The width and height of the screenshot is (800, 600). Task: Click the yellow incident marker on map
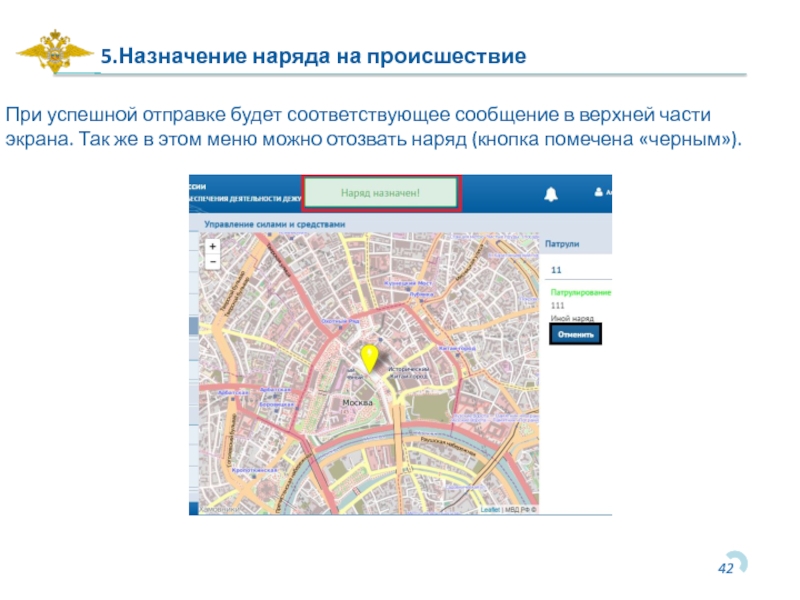[x=368, y=356]
